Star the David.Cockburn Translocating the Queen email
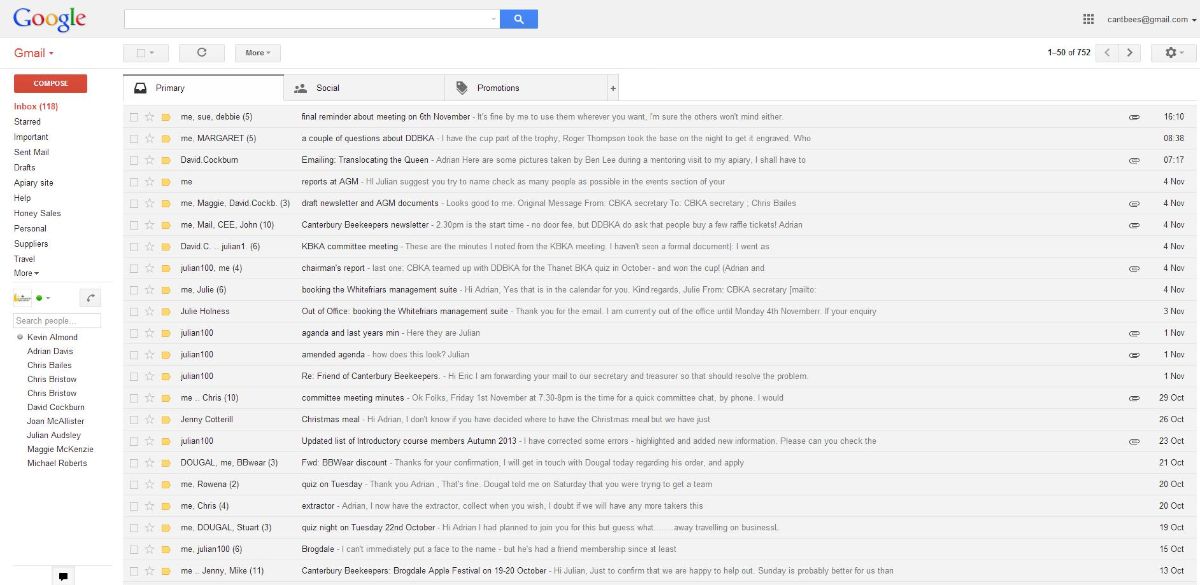1200x585 pixels. click(x=150, y=160)
